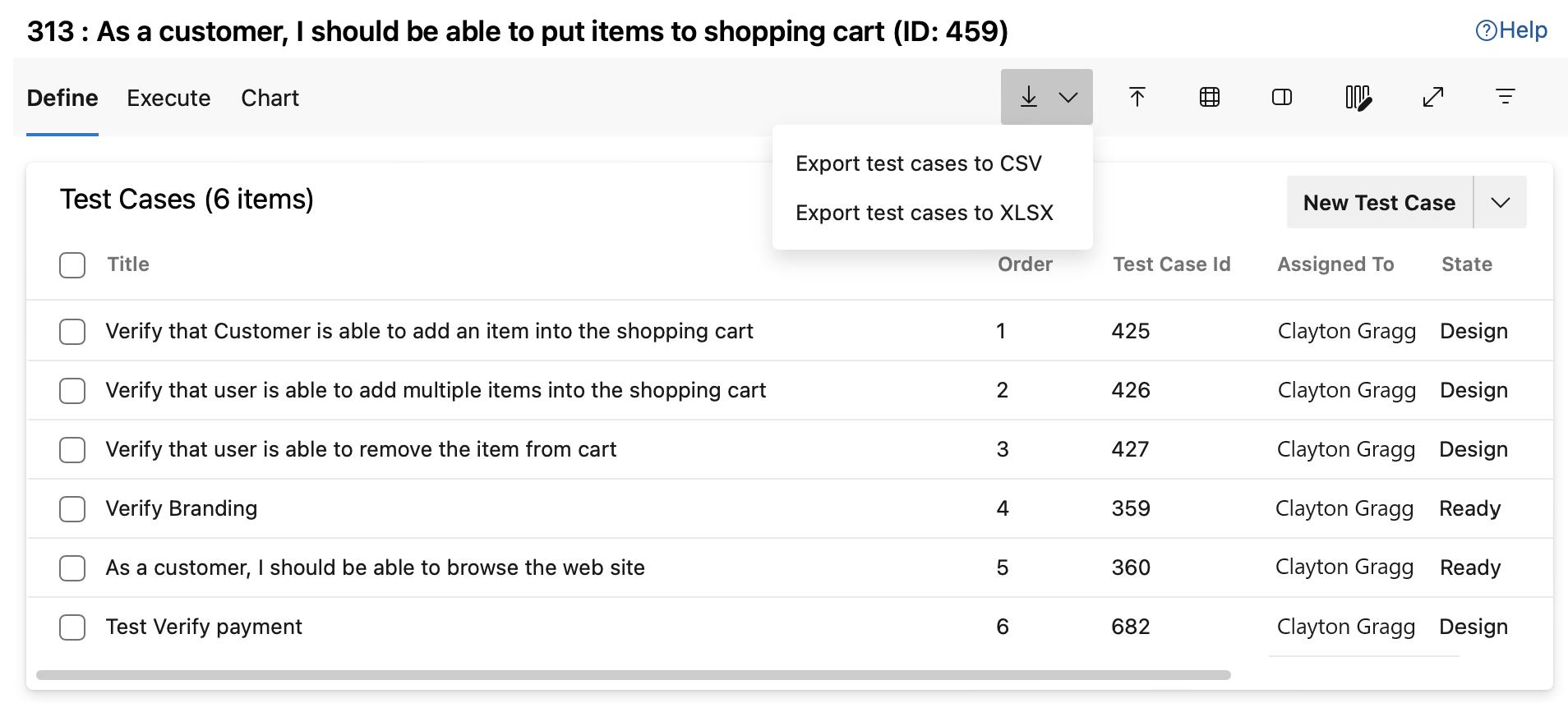Enter full screen mode
Viewport: 1568px width, 703px height.
1433,96
